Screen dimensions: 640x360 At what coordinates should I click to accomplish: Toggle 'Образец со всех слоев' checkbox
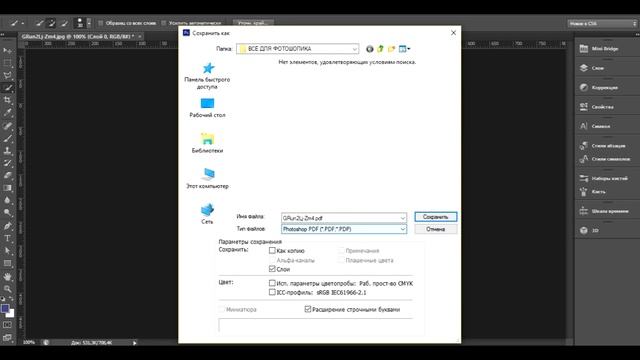pyautogui.click(x=100, y=23)
